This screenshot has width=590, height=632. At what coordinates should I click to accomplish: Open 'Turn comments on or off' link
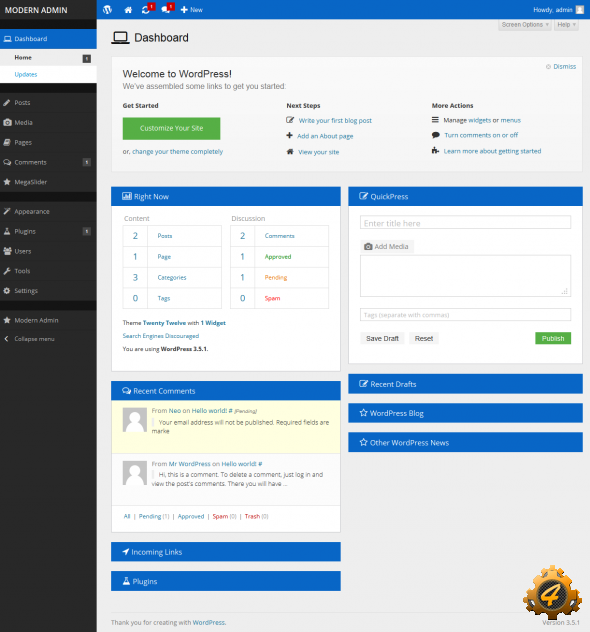481,135
